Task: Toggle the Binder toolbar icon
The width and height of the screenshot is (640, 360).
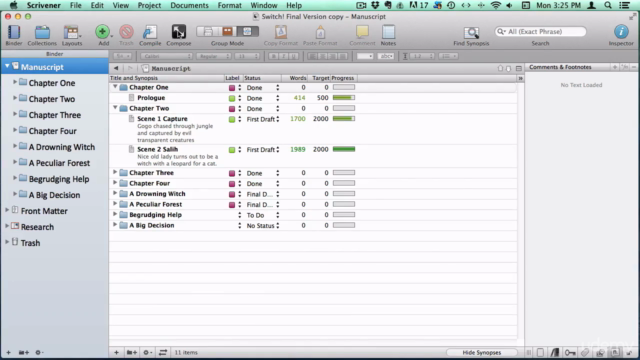Action: 14,33
